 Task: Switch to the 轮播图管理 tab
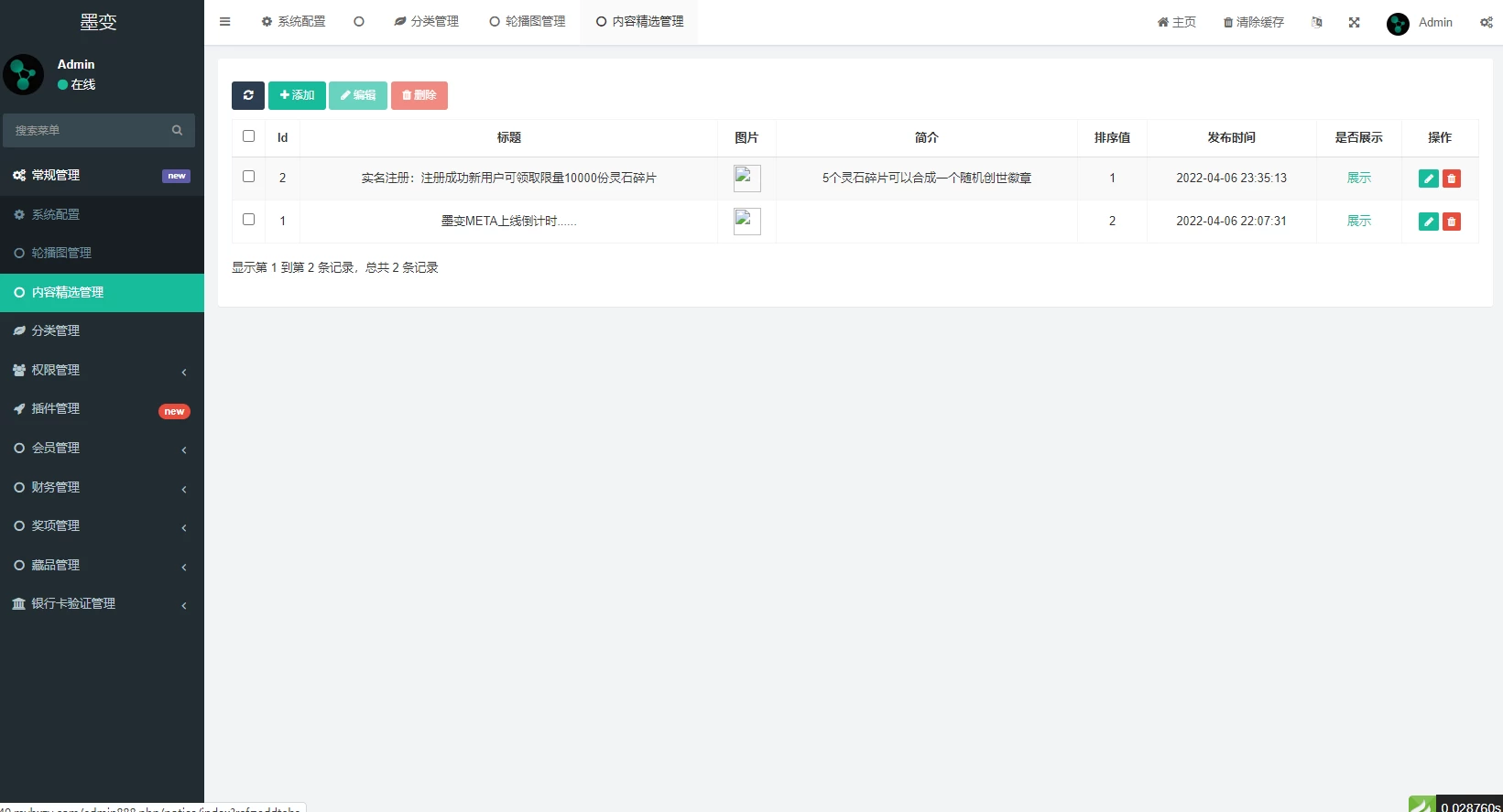[x=528, y=22]
